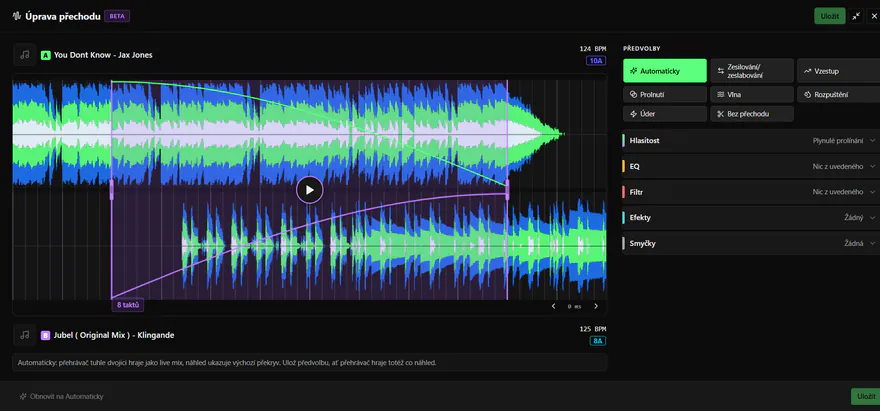The height and width of the screenshot is (411, 880).
Task: Click the music note icon of track A
Action: pyautogui.click(x=24, y=54)
